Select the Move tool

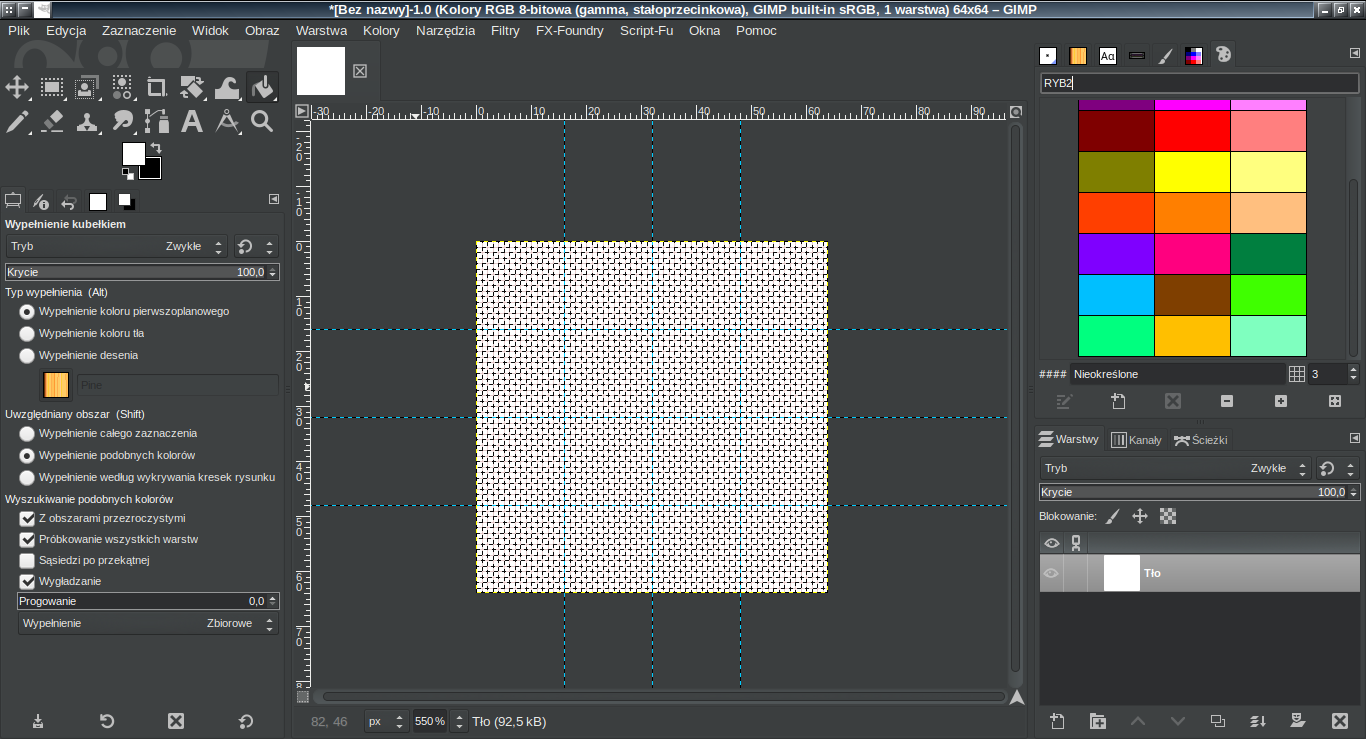click(x=17, y=87)
